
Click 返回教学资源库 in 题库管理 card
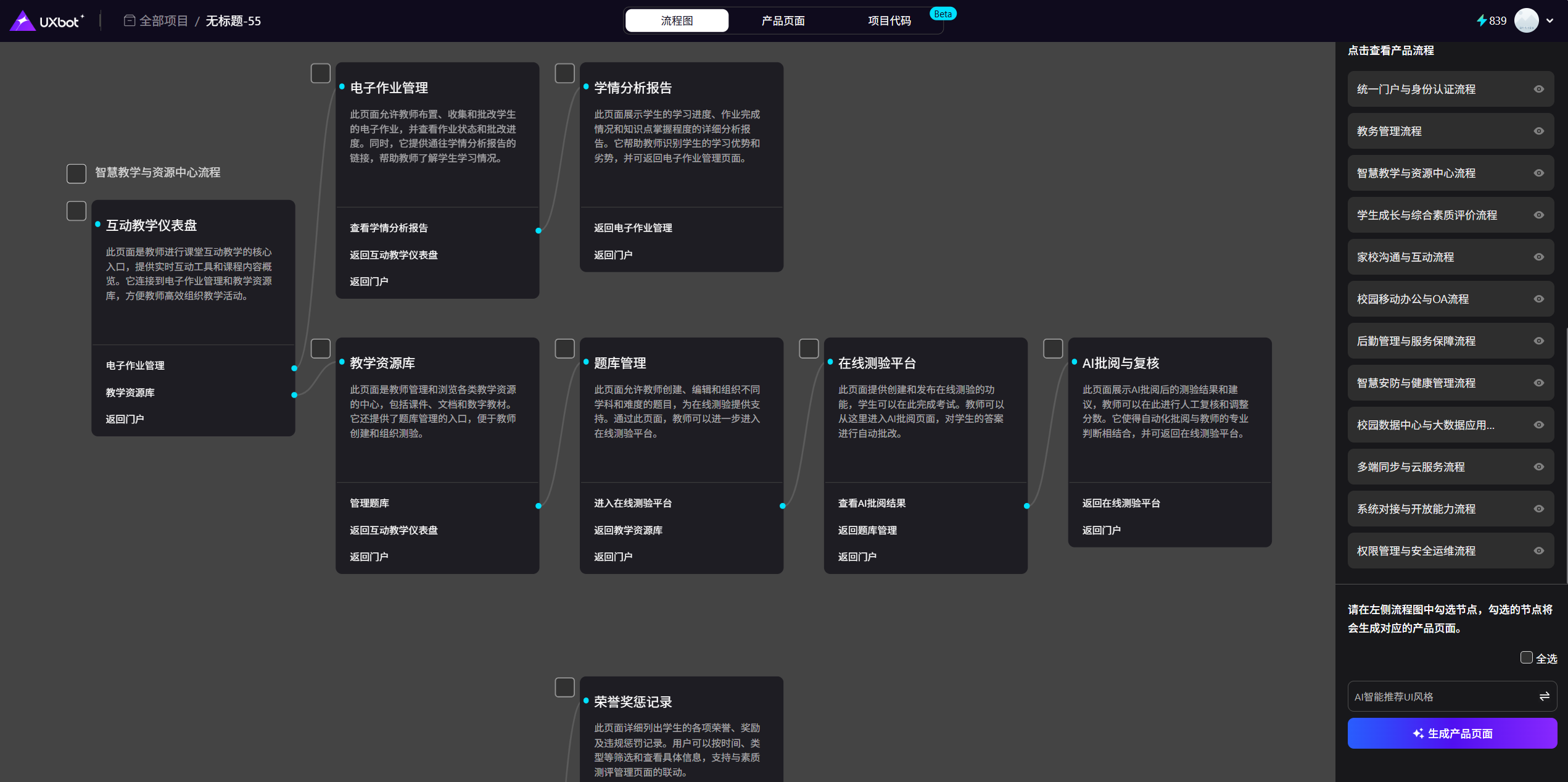[x=628, y=530]
